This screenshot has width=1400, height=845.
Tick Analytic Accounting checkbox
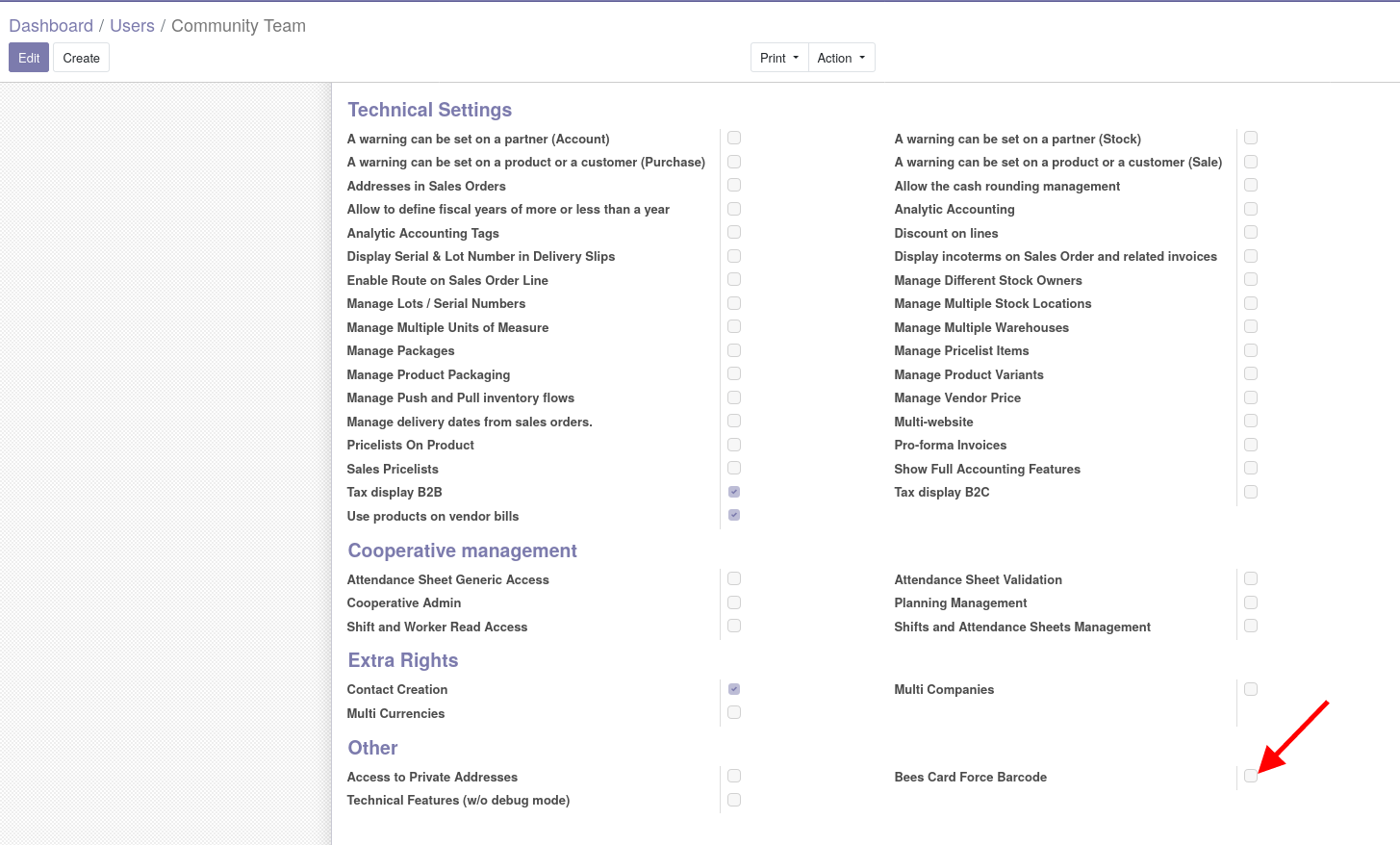pos(1251,209)
